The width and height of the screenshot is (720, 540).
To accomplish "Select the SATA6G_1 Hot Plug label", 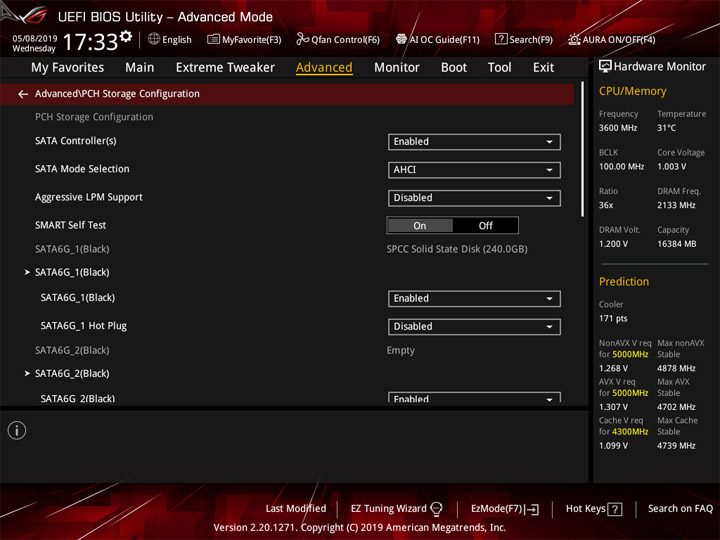I will click(84, 326).
